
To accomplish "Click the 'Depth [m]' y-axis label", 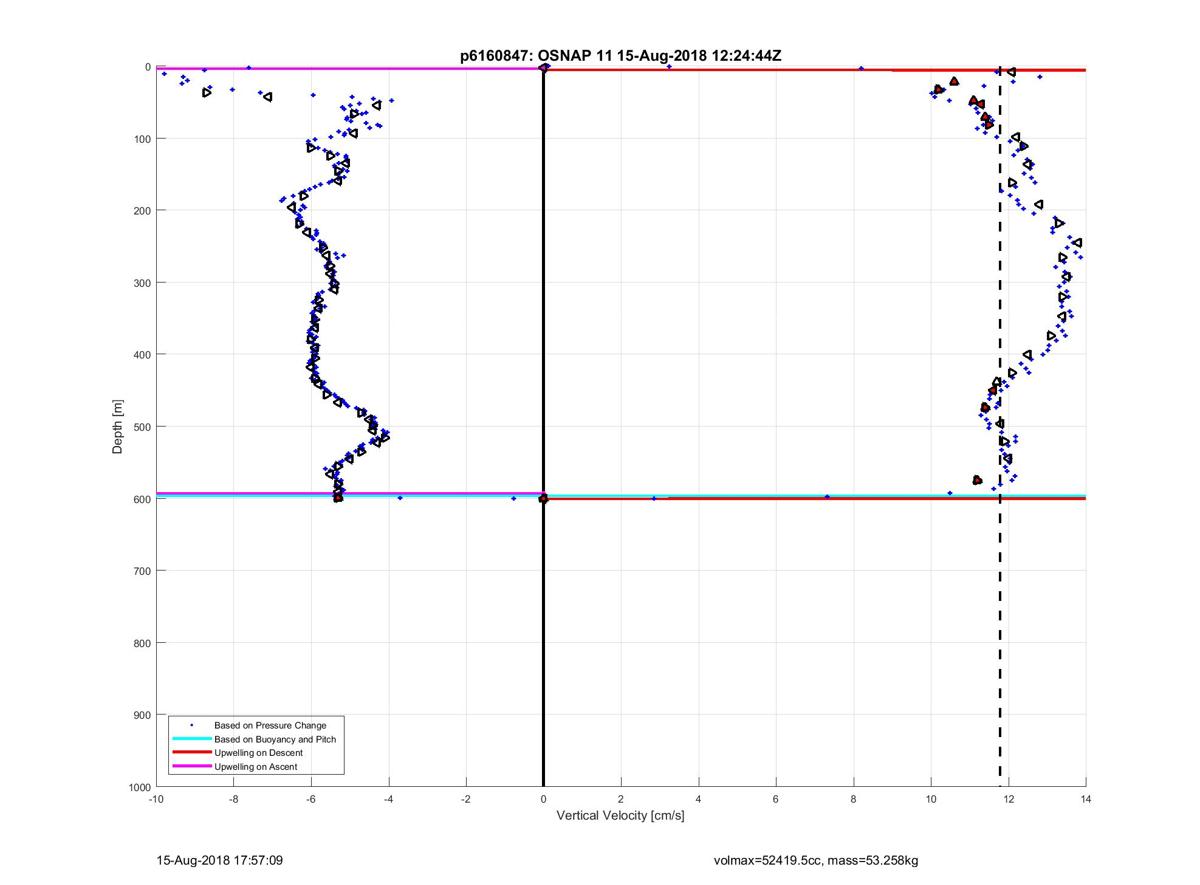I will tap(118, 427).
